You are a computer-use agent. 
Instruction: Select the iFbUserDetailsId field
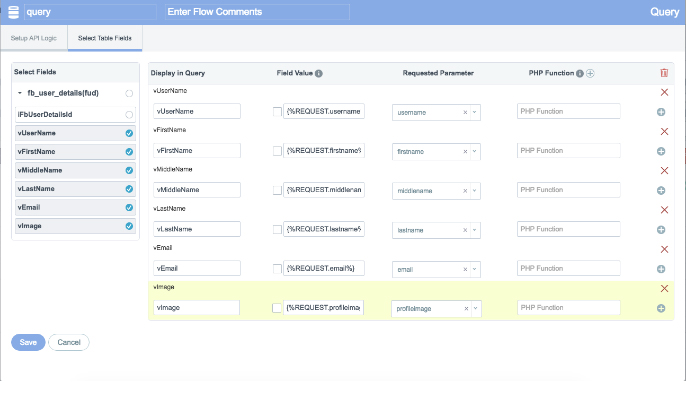coord(129,115)
